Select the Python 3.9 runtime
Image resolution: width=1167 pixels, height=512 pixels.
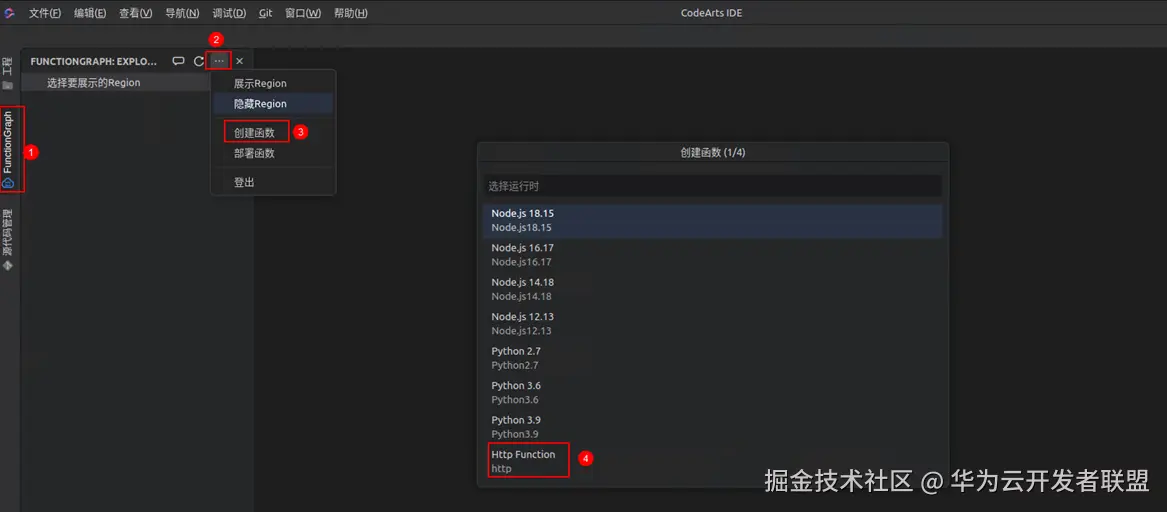pos(712,426)
